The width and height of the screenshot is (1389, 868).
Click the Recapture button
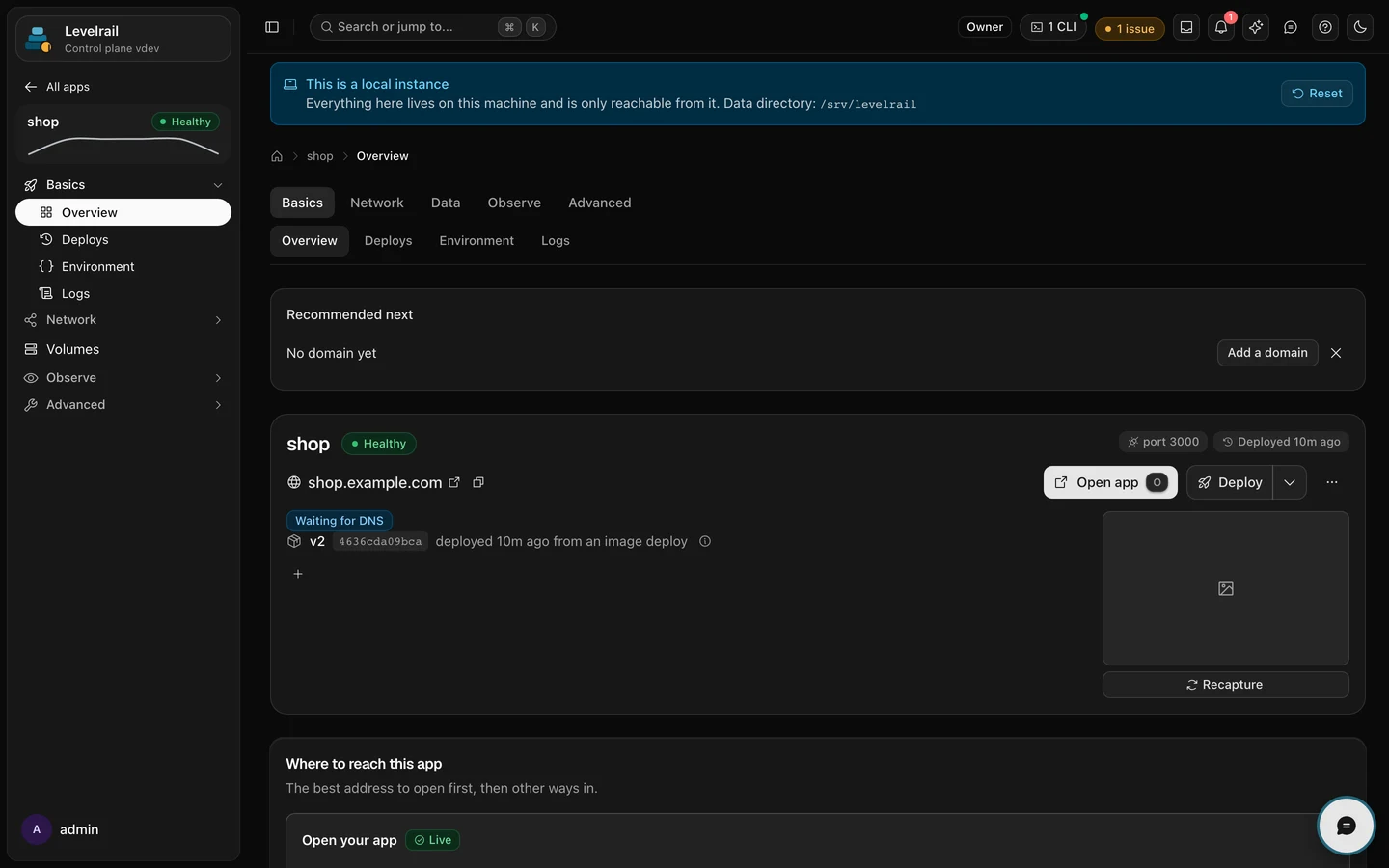pyautogui.click(x=1225, y=685)
